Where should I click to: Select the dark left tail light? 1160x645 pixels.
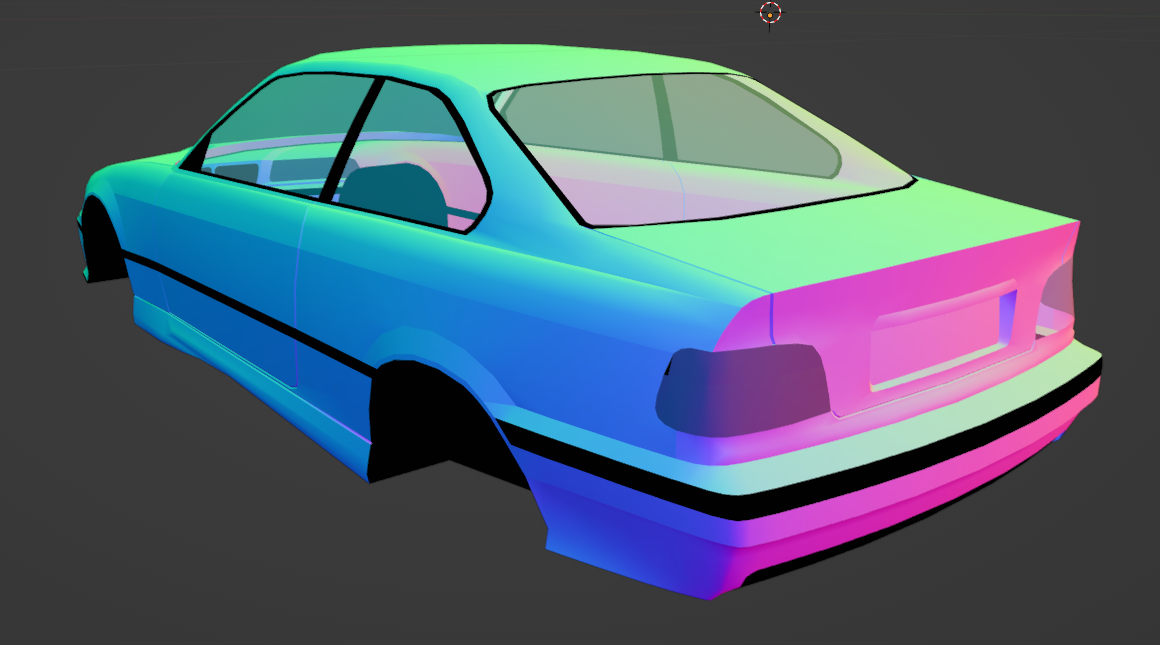click(x=742, y=390)
